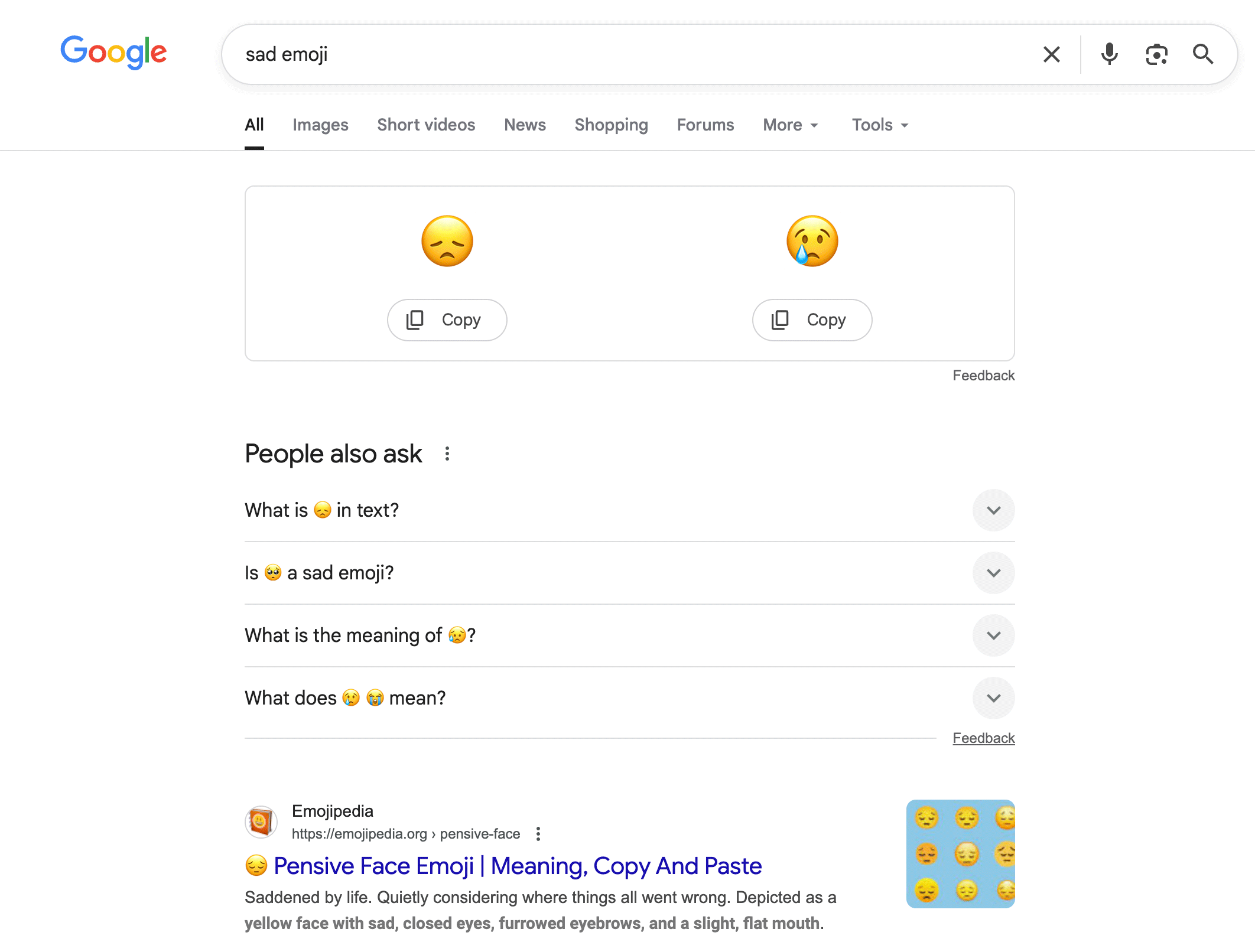
Task: Open Google Lens image search
Action: coord(1156,54)
